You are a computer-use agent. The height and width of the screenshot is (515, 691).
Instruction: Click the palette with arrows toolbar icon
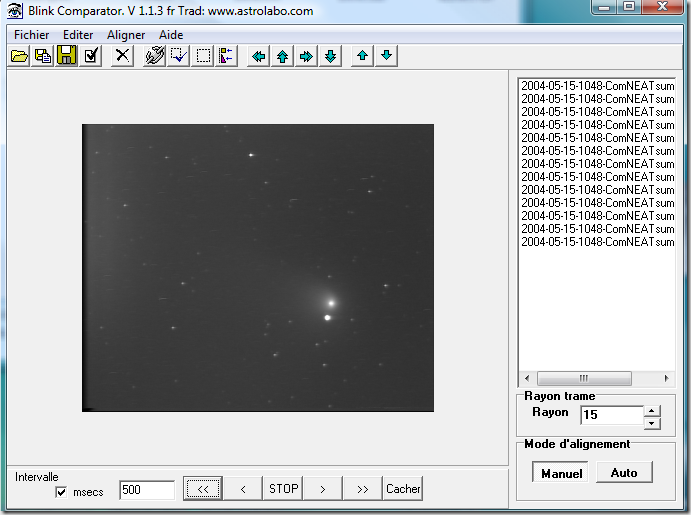(226, 56)
